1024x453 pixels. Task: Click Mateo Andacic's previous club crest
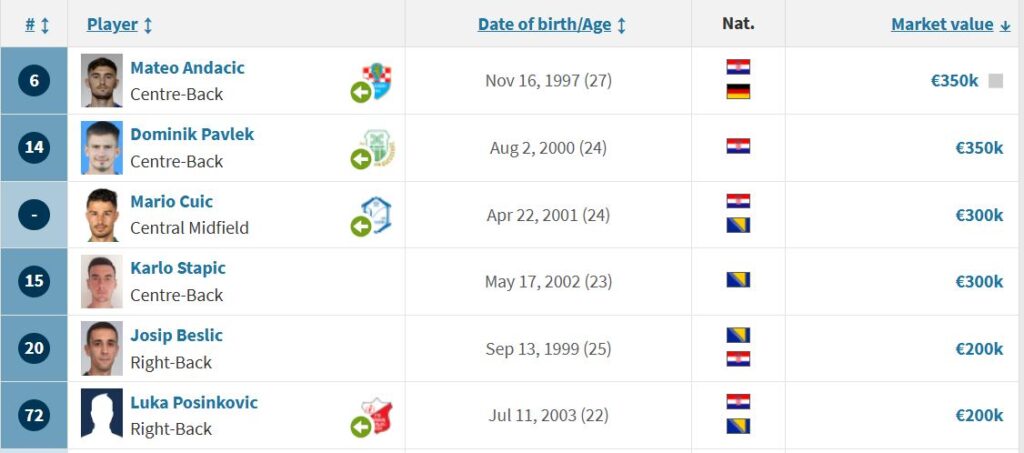pyautogui.click(x=377, y=80)
